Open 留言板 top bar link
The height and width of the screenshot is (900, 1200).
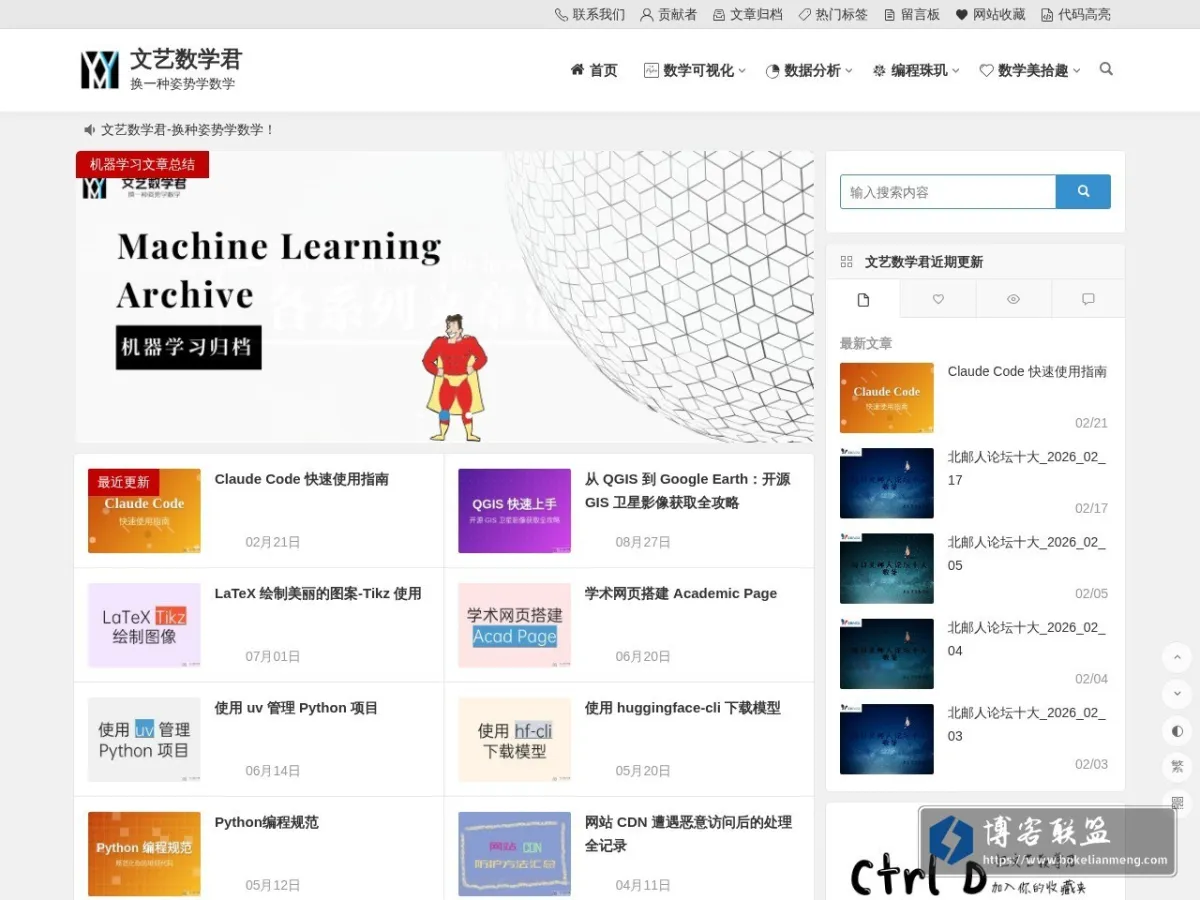point(912,14)
